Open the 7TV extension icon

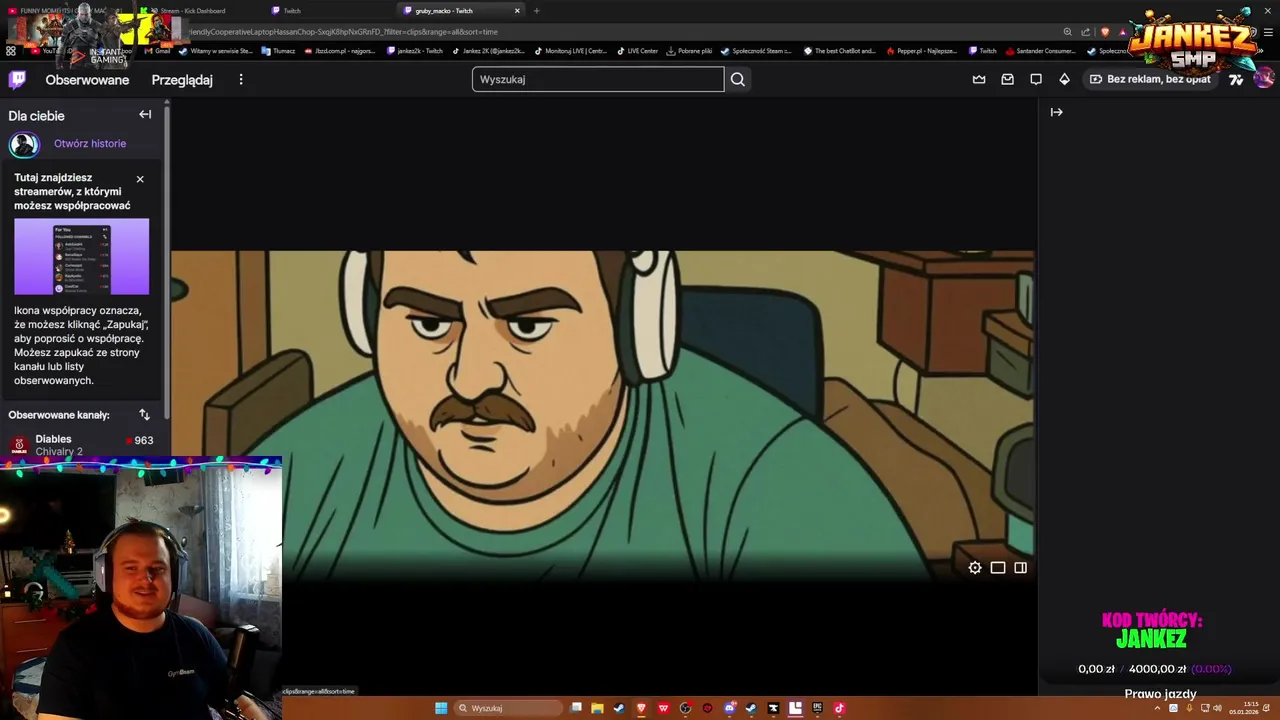click(x=1236, y=79)
